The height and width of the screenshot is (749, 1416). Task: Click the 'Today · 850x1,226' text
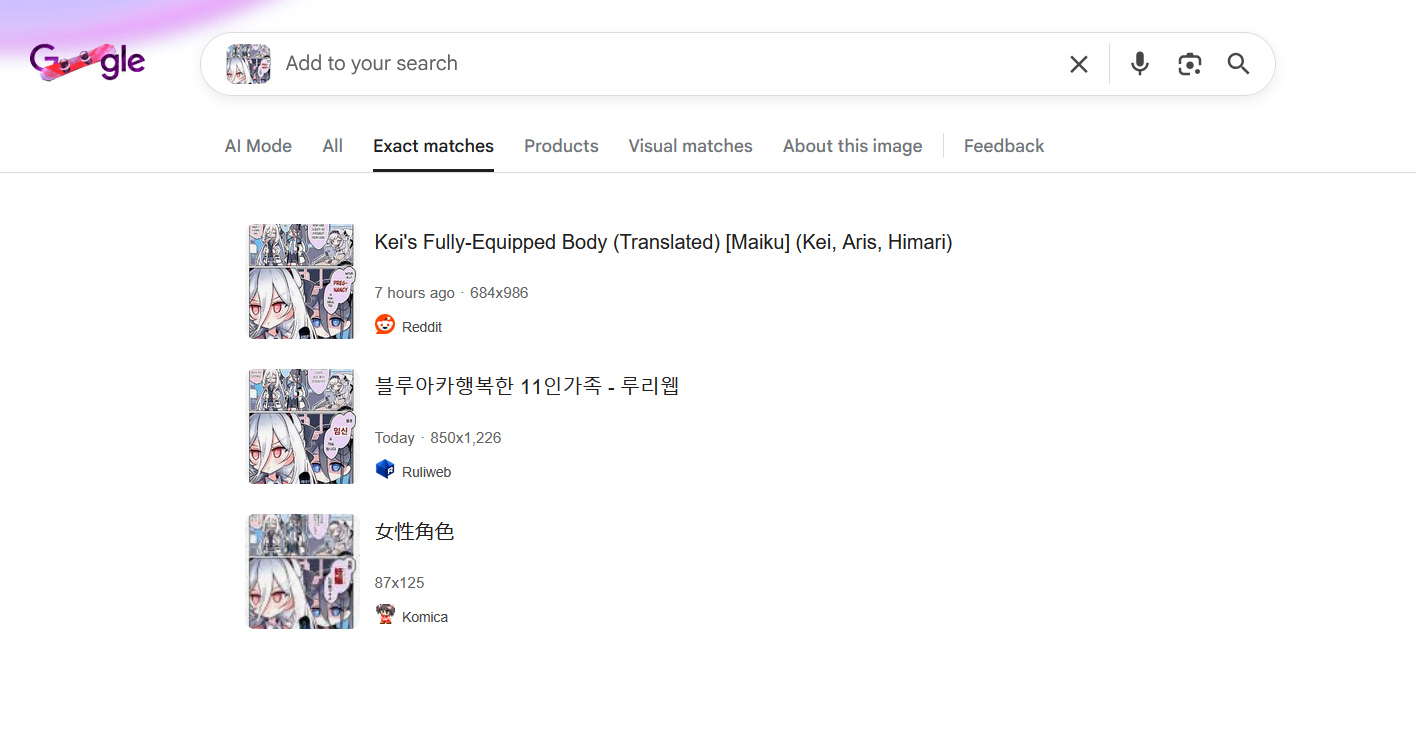[438, 438]
